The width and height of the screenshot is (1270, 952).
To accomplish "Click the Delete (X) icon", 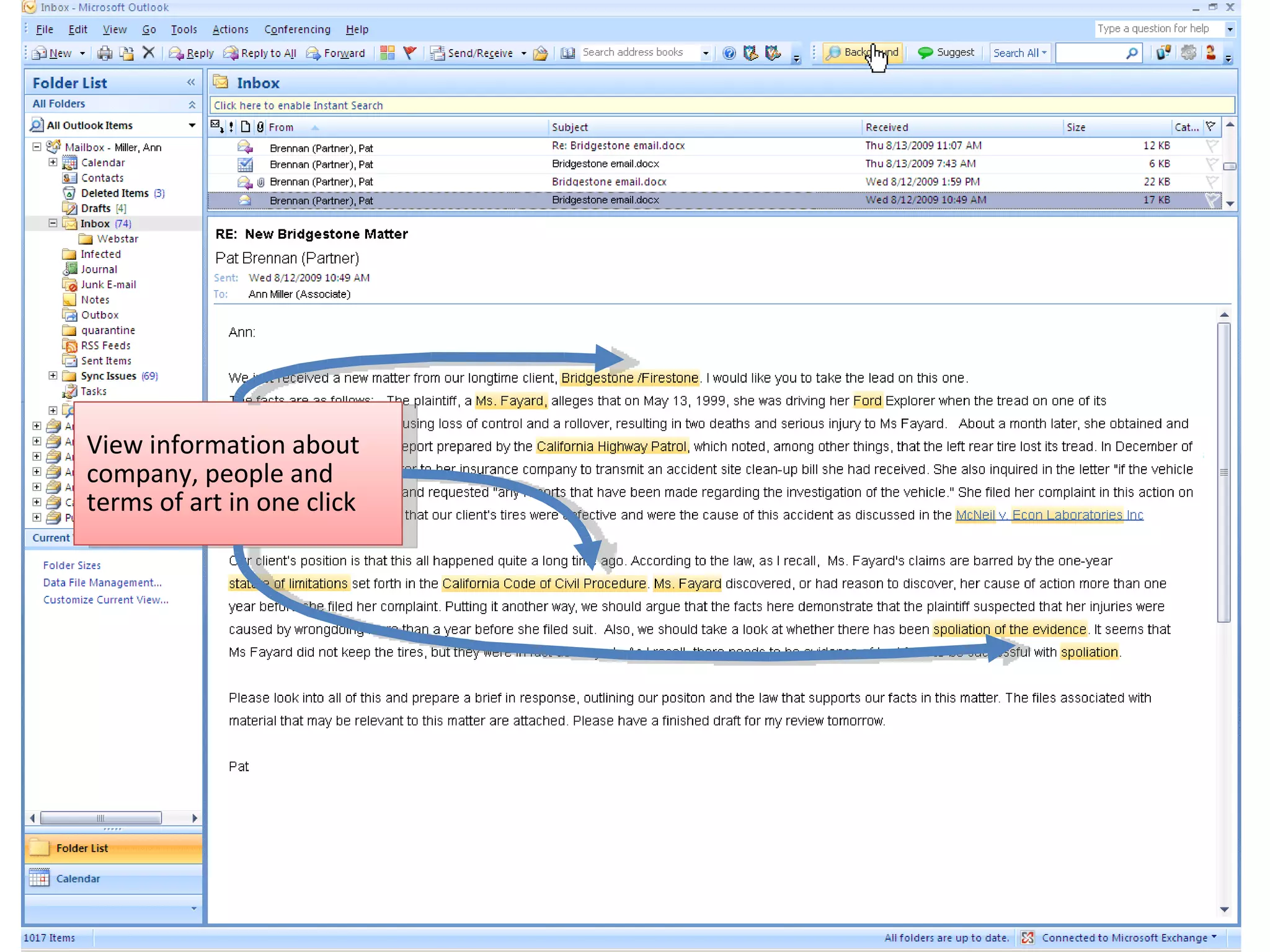I will [148, 53].
